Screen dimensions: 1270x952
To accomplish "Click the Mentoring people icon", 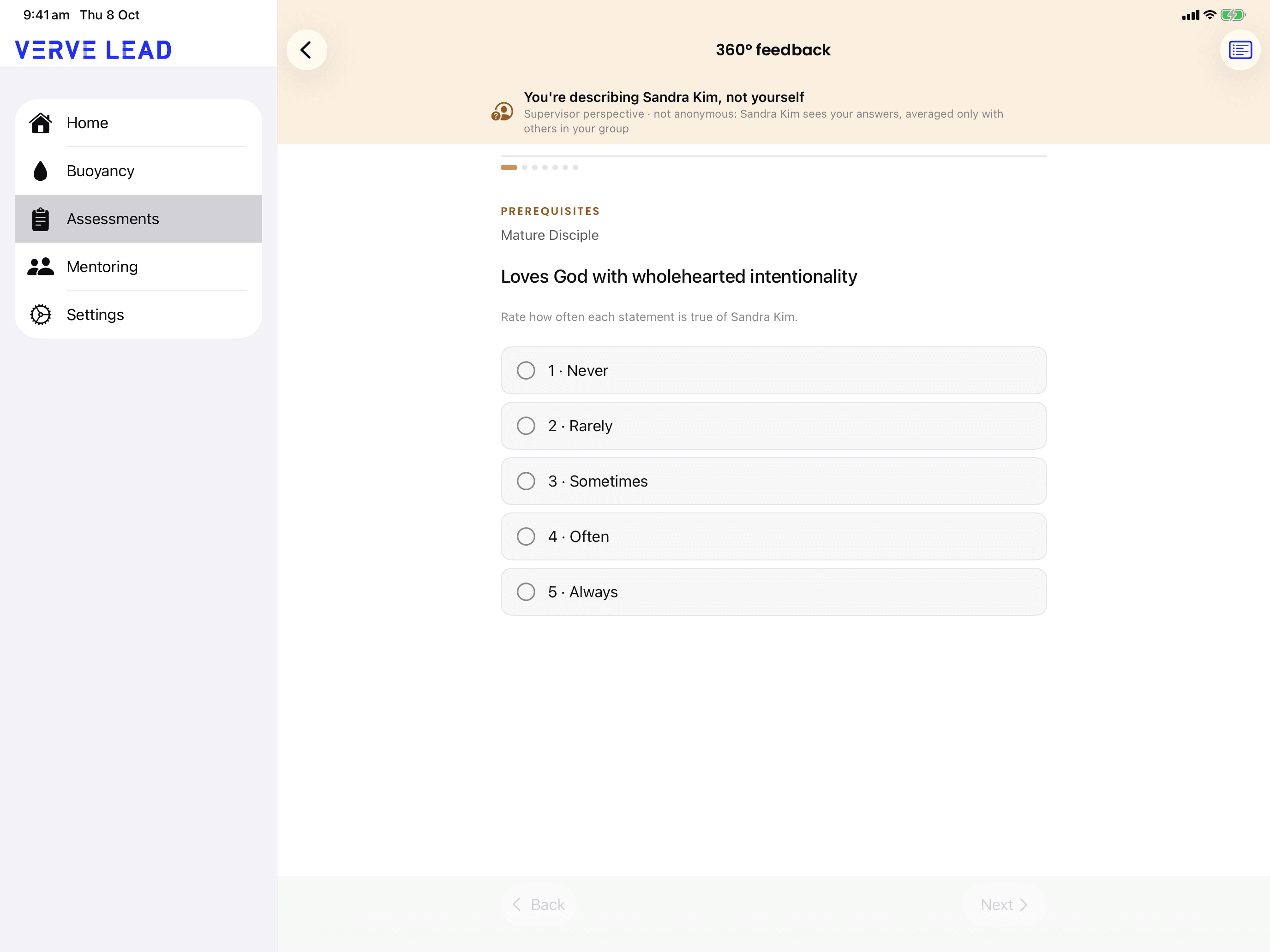I will point(40,267).
